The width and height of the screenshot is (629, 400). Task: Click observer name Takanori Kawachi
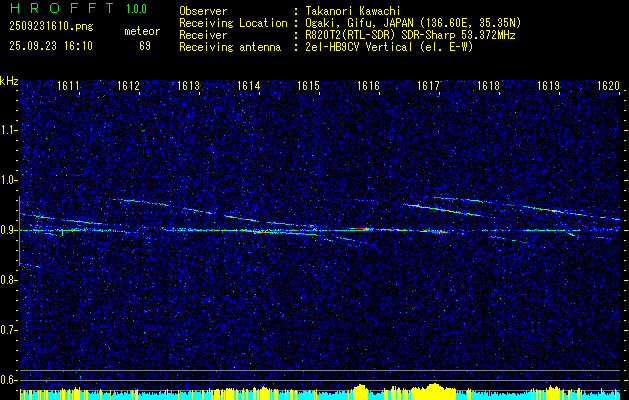click(x=352, y=11)
